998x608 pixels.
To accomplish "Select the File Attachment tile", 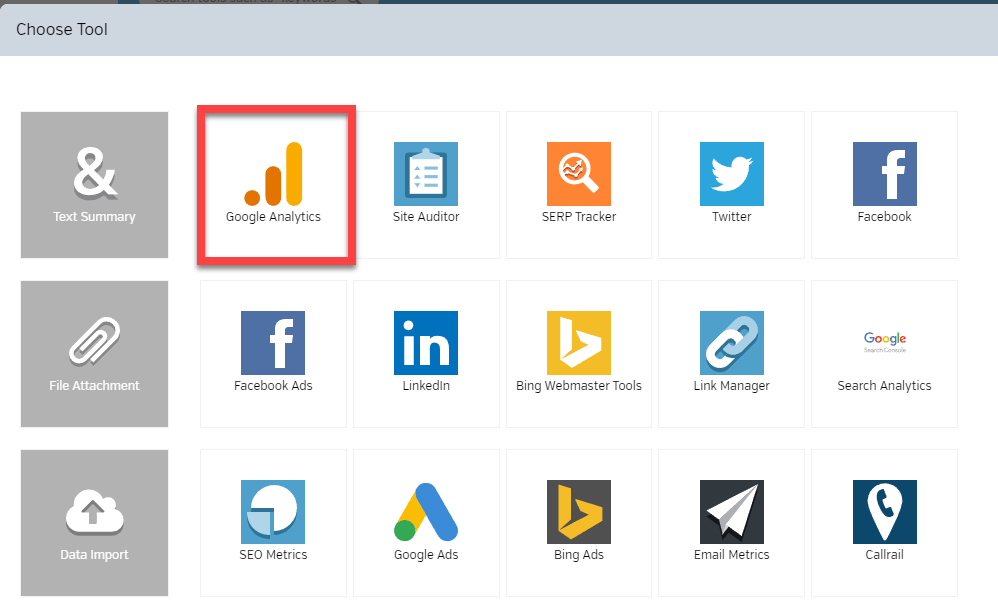I will pos(94,354).
